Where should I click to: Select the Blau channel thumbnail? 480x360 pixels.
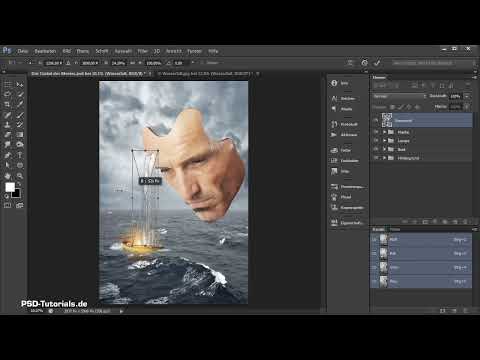[384, 282]
